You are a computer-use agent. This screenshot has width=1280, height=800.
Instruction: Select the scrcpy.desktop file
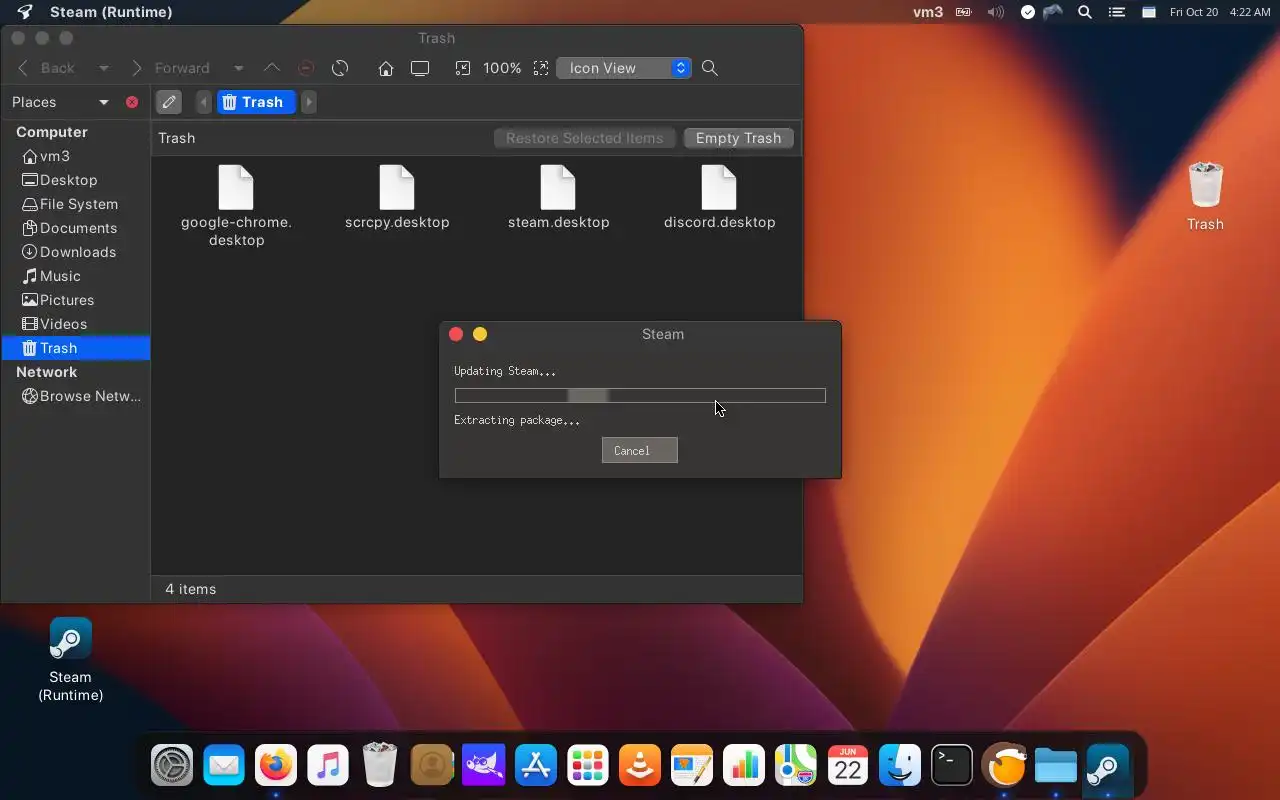(397, 198)
